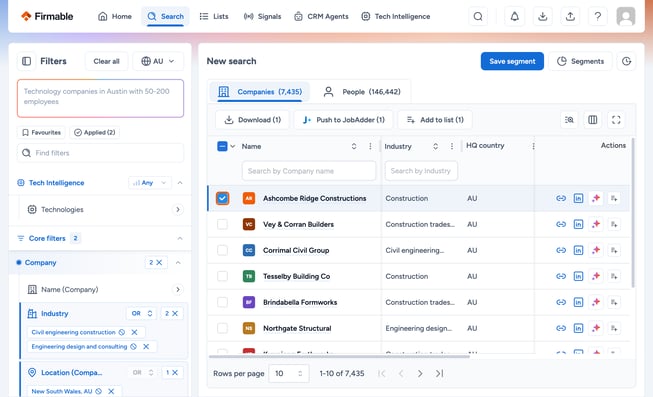The image size is (653, 397).
Task: Toggle the Applied (2) filters chip
Action: (x=95, y=132)
